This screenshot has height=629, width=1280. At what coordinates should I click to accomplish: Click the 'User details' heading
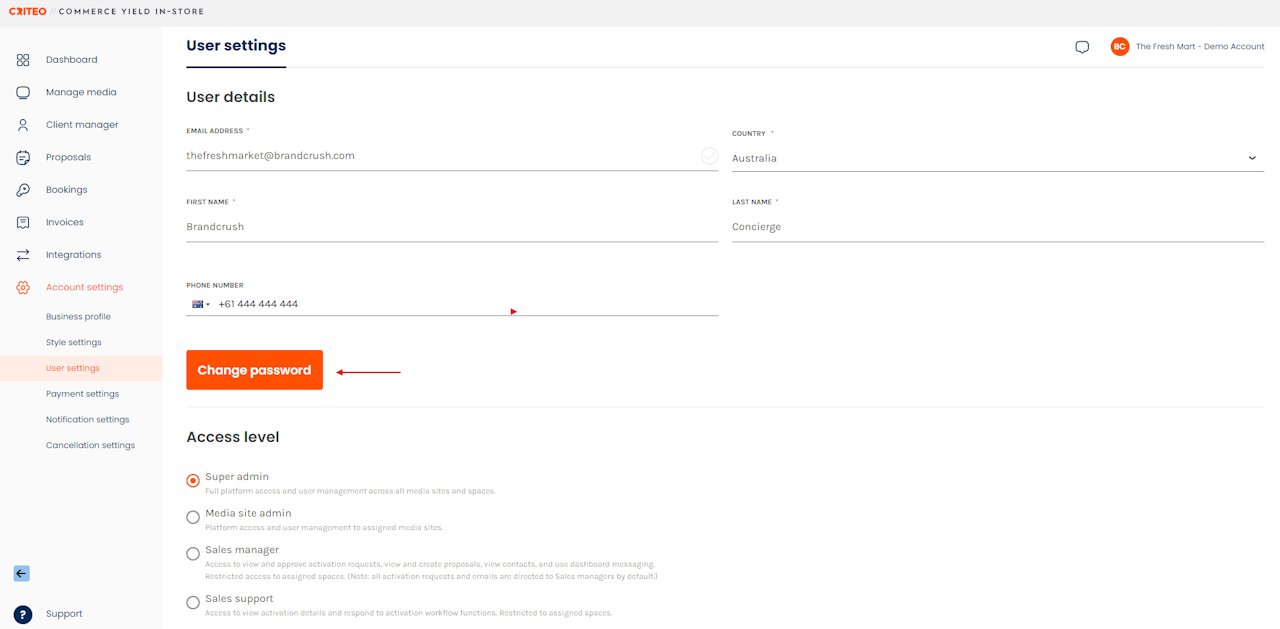pyautogui.click(x=230, y=97)
